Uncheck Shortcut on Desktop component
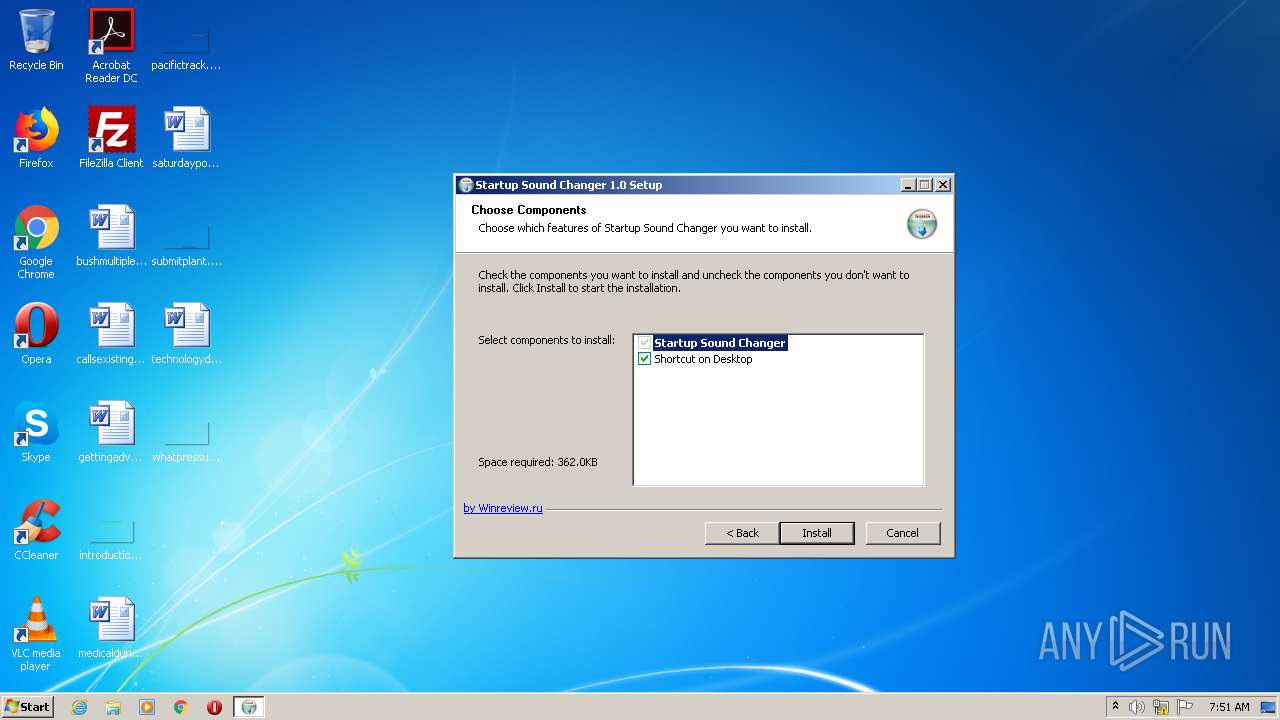1280x720 pixels. click(645, 359)
